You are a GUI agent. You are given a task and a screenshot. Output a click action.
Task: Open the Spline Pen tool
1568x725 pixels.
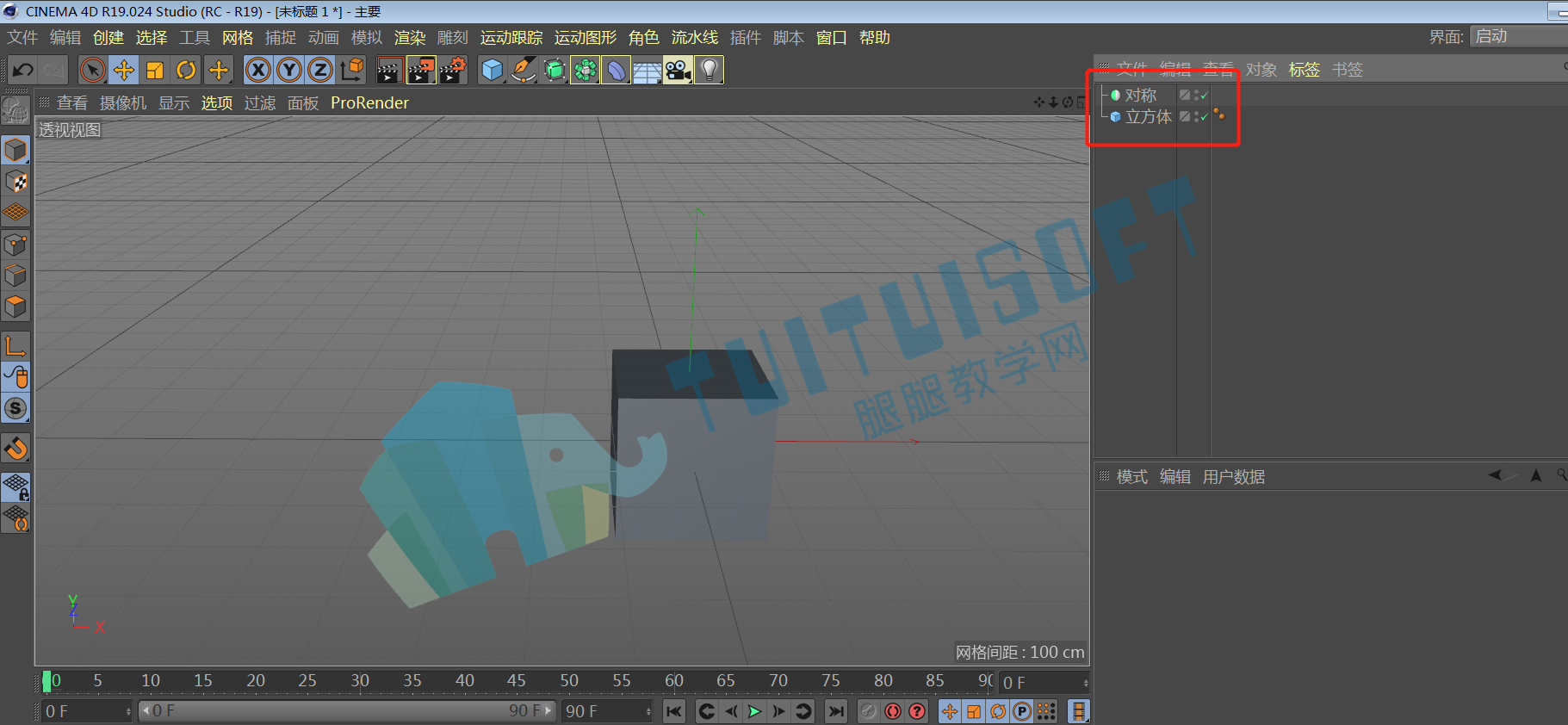[x=523, y=70]
